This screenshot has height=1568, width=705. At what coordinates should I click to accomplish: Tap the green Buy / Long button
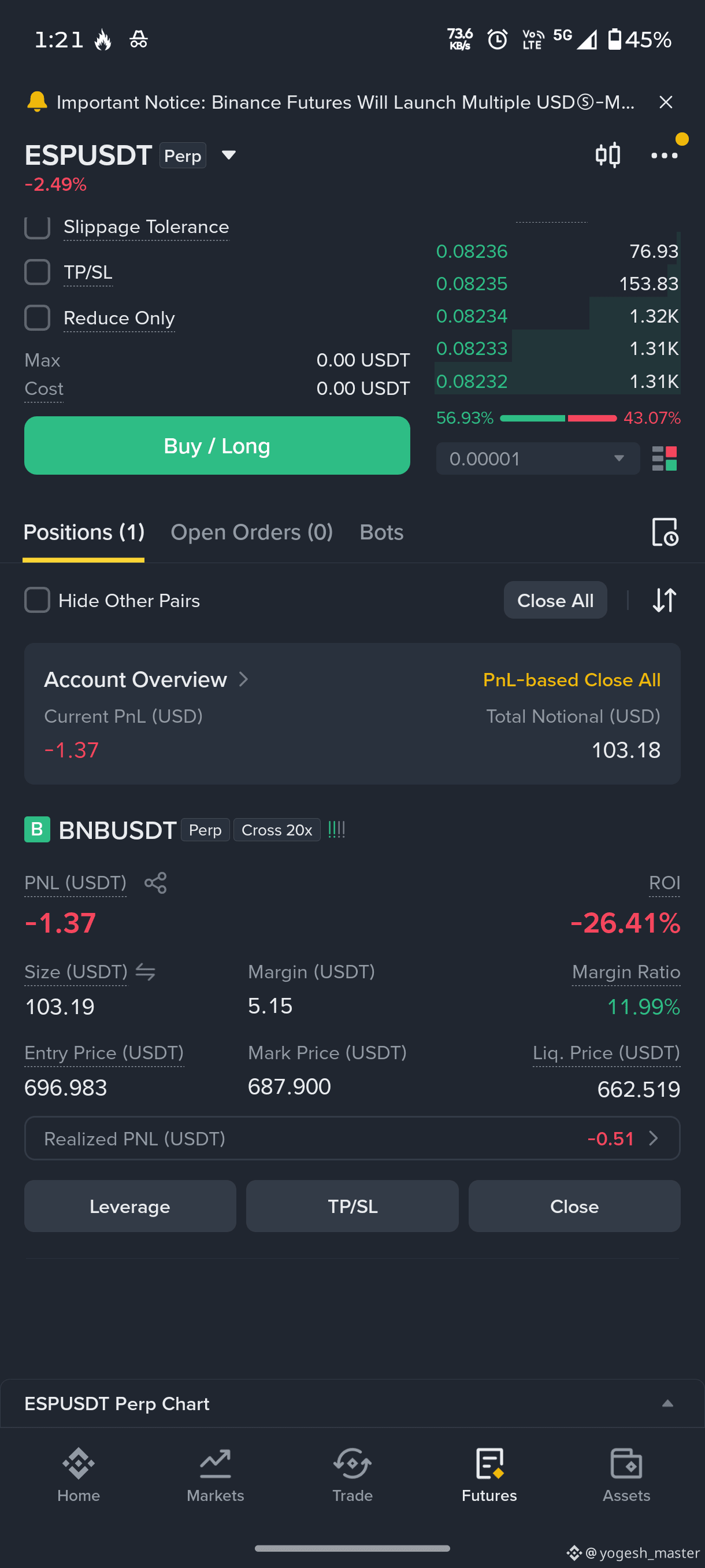tap(217, 446)
